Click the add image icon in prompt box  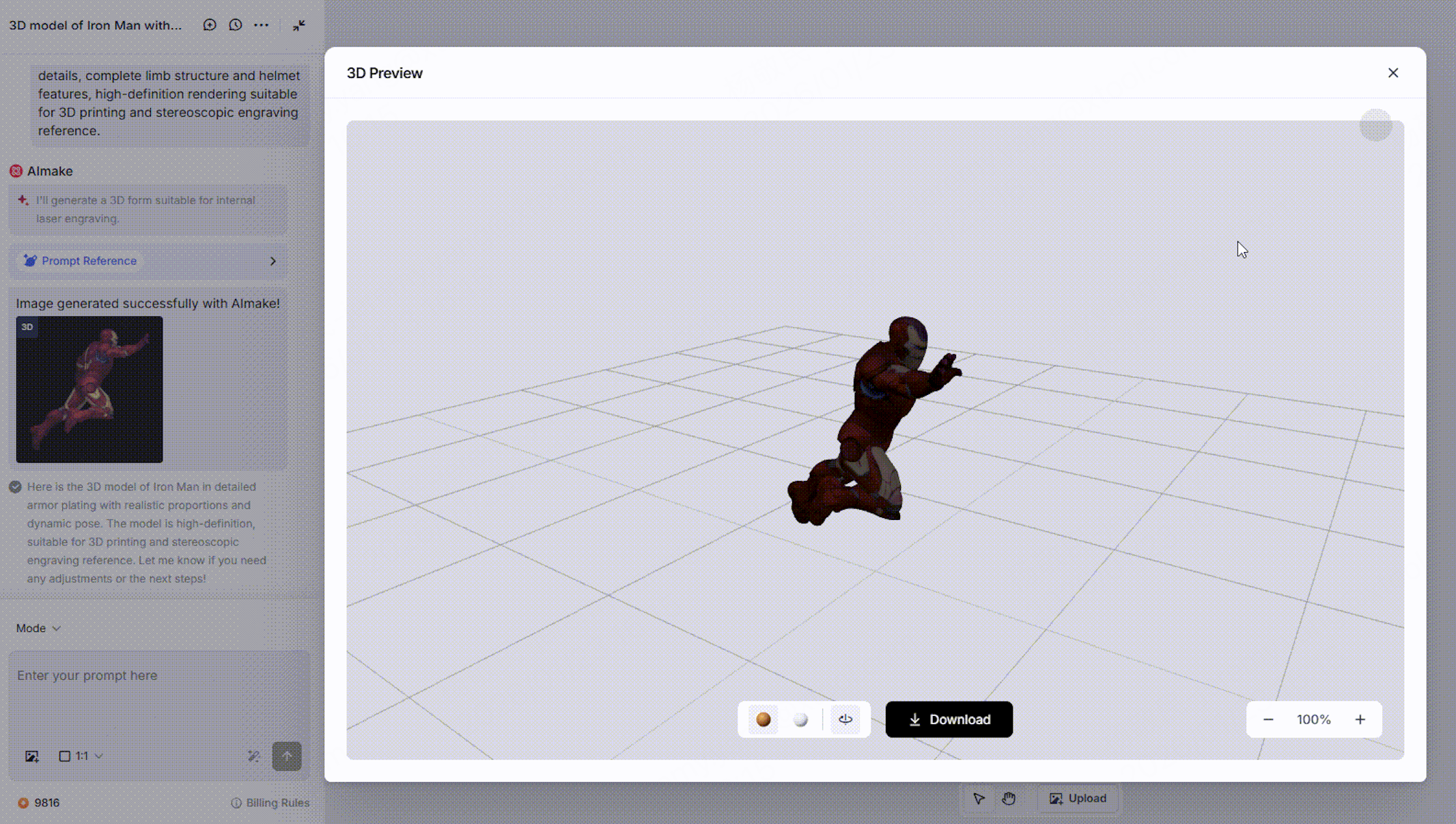pos(32,756)
